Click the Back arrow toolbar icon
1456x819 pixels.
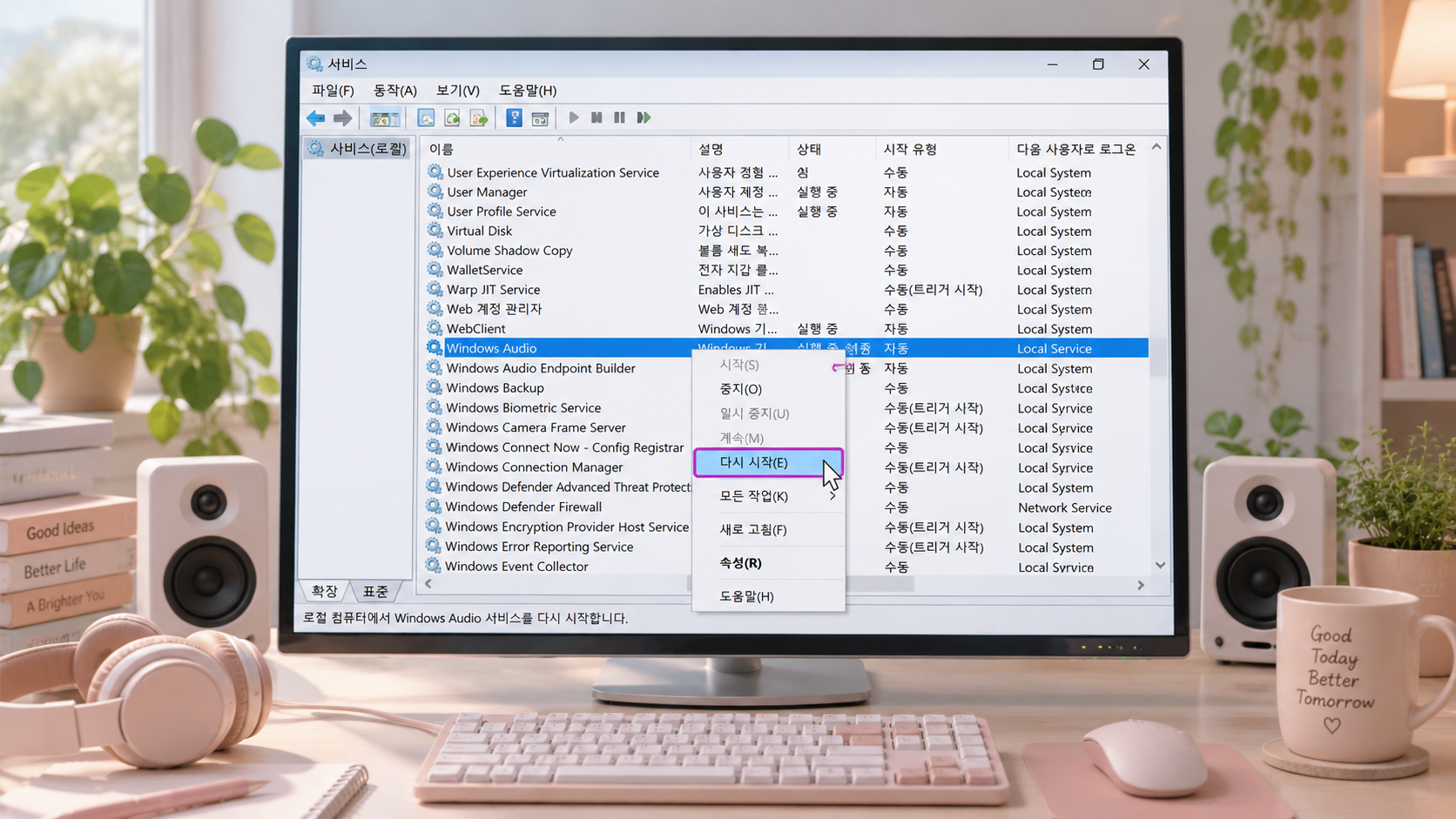click(x=315, y=117)
